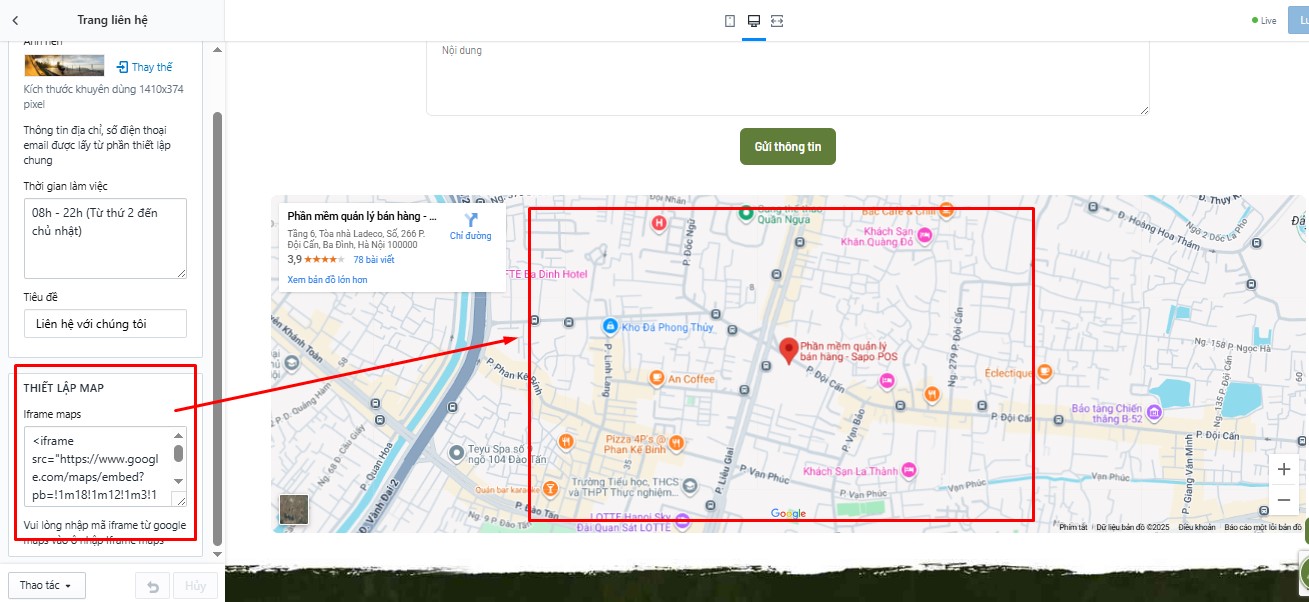Click the Dữ liệu bản đồ ©2025 text
The width and height of the screenshot is (1309, 602).
(x=1132, y=527)
